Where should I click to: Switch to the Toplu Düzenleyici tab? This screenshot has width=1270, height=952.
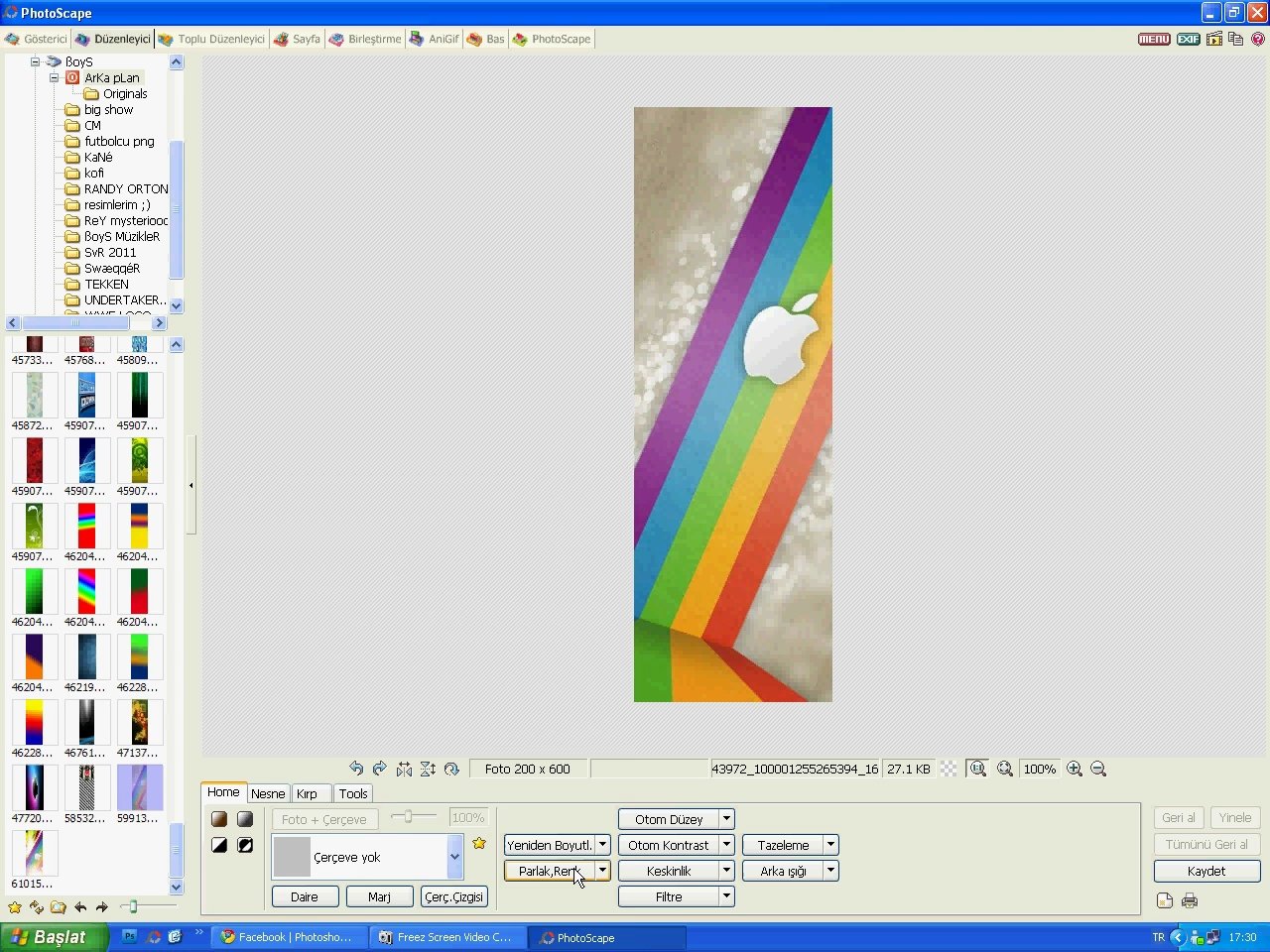(211, 39)
